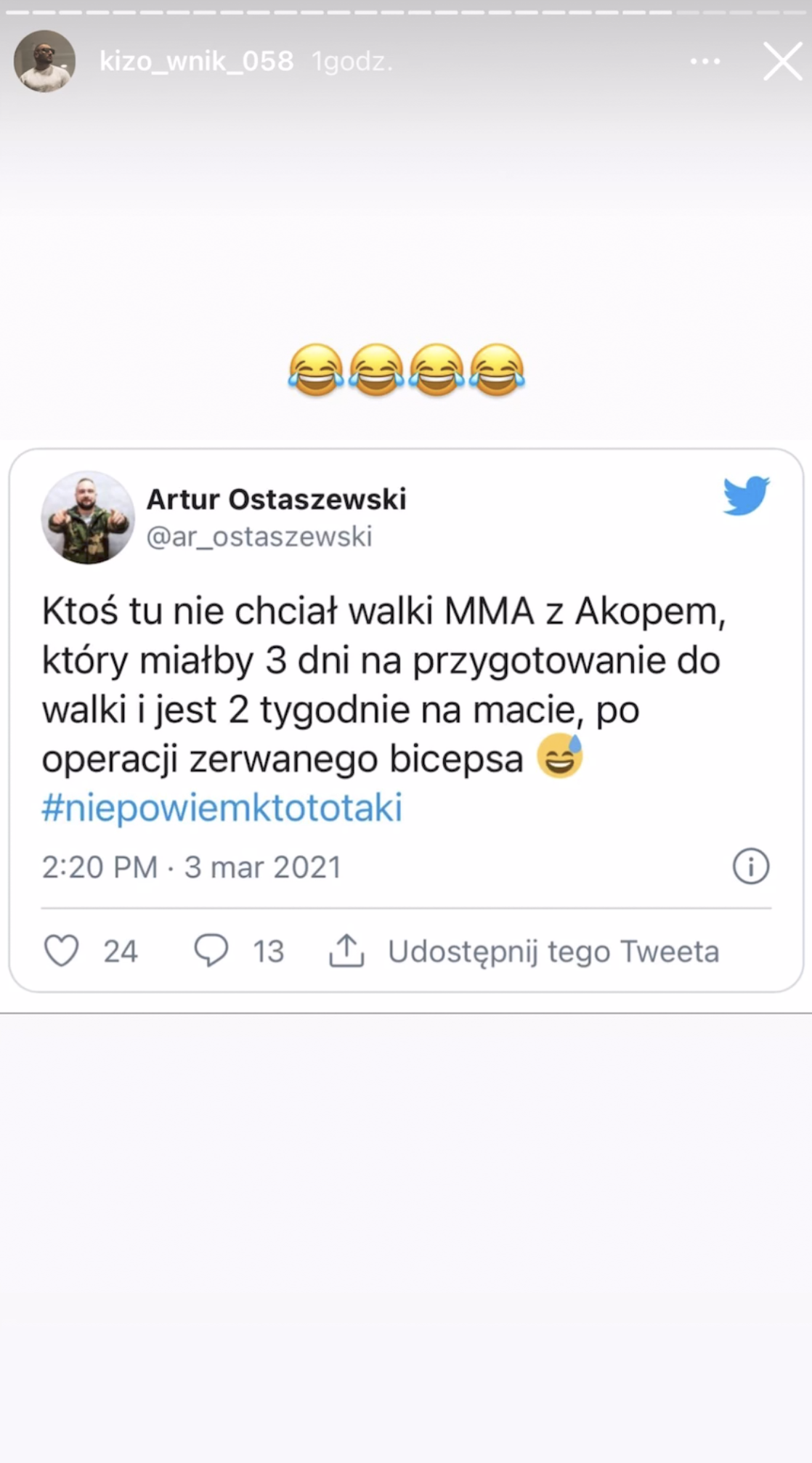
Task: Like the tweet using the heart icon
Action: tap(62, 950)
